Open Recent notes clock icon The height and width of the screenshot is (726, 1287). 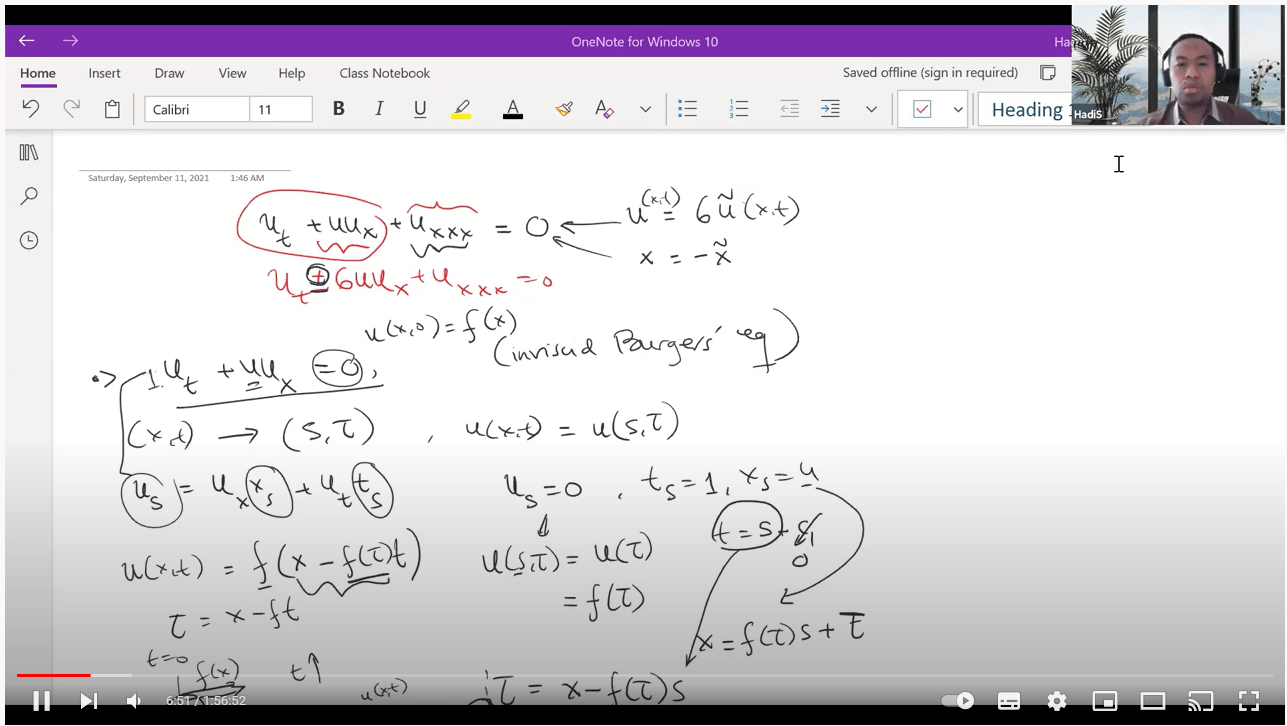pyautogui.click(x=29, y=240)
